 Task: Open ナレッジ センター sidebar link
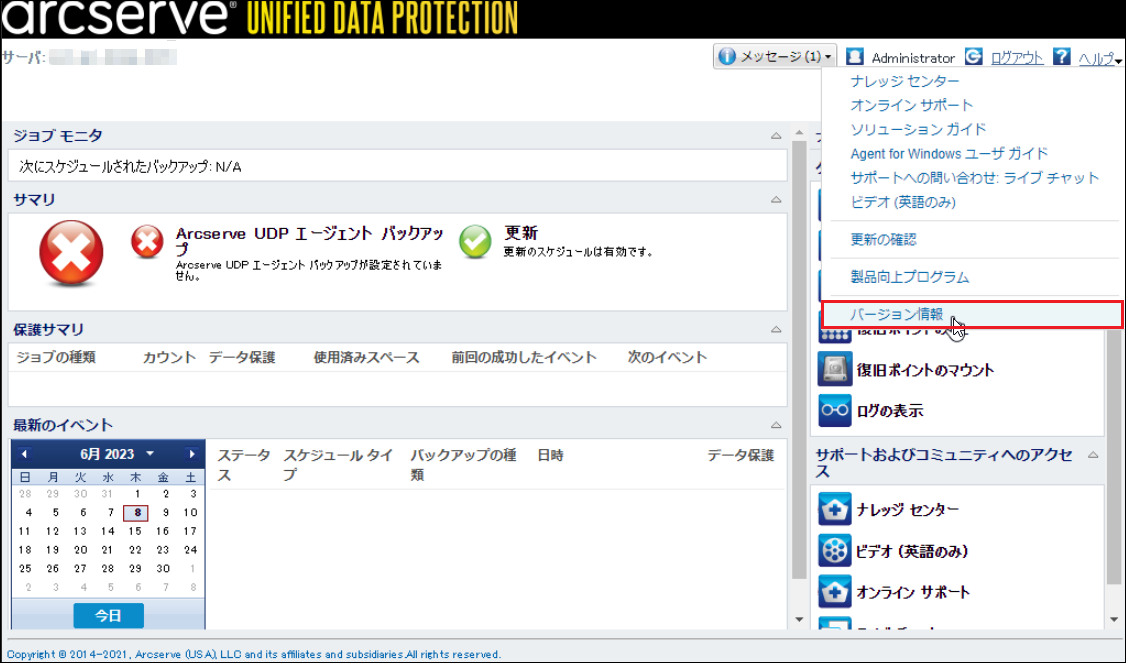908,509
